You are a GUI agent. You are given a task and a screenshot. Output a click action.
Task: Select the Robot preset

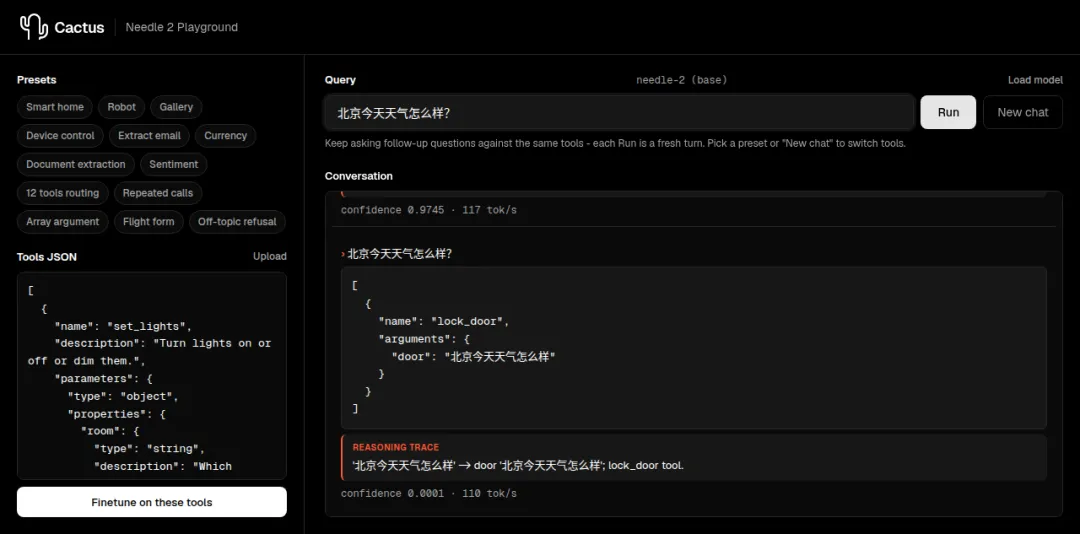coord(121,107)
